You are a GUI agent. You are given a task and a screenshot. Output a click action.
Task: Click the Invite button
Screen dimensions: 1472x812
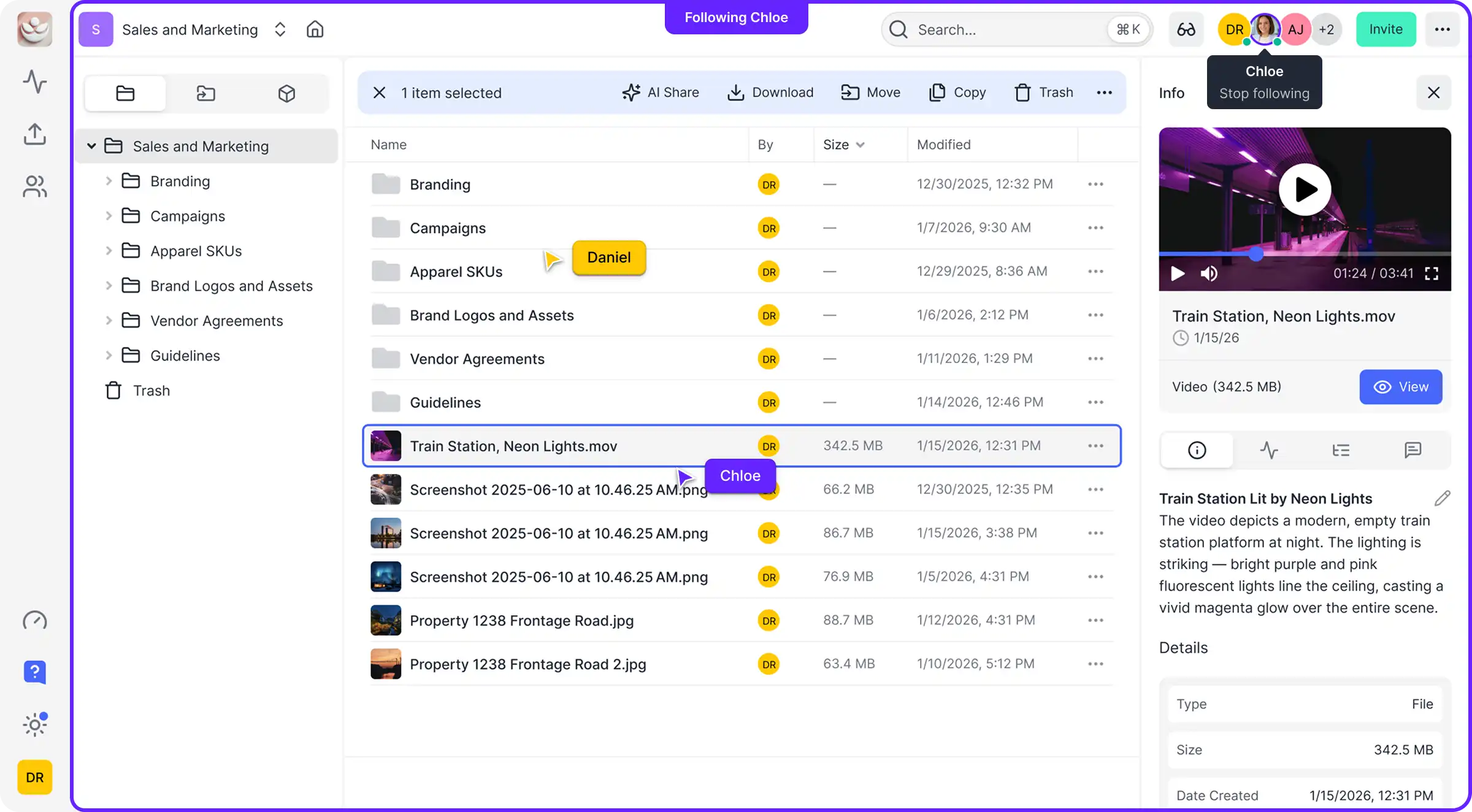point(1386,29)
